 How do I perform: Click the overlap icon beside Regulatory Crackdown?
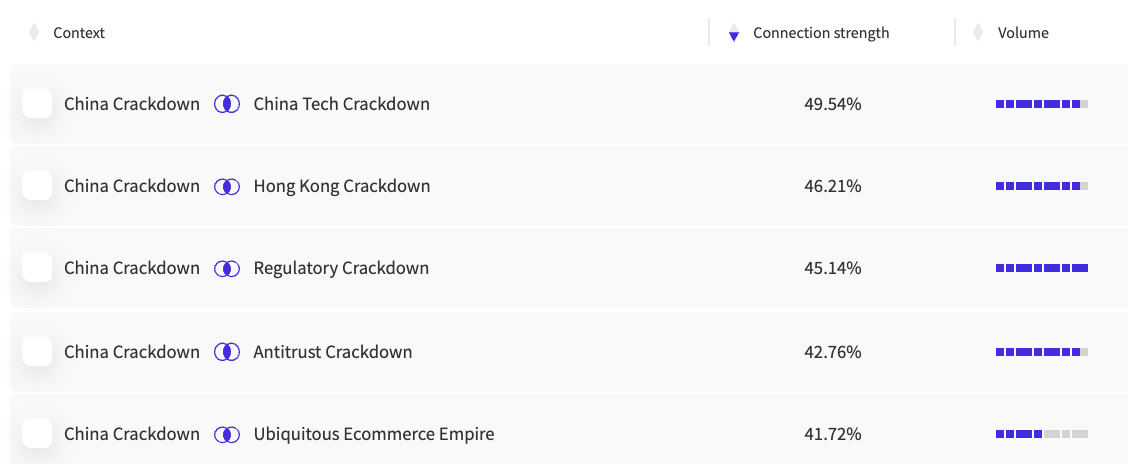pos(227,268)
